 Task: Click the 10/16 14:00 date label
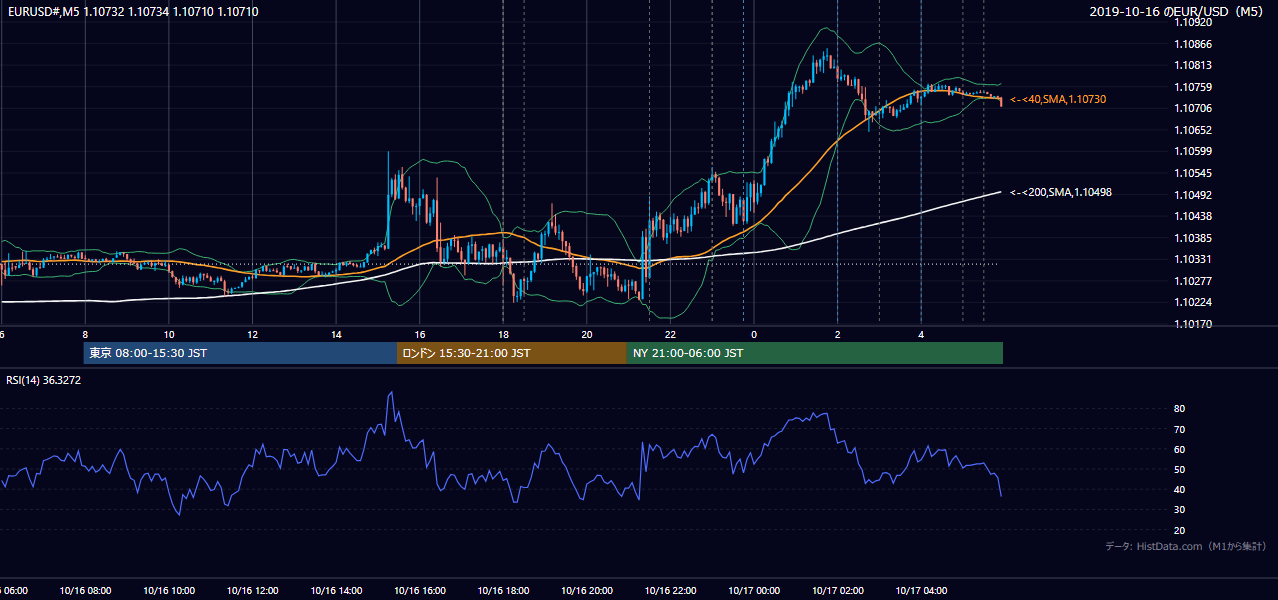pyautogui.click(x=336, y=591)
